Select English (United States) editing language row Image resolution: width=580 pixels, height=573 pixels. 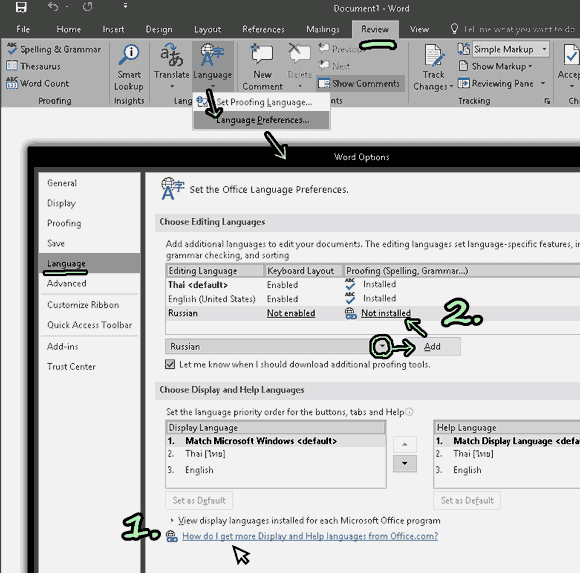[x=373, y=299]
